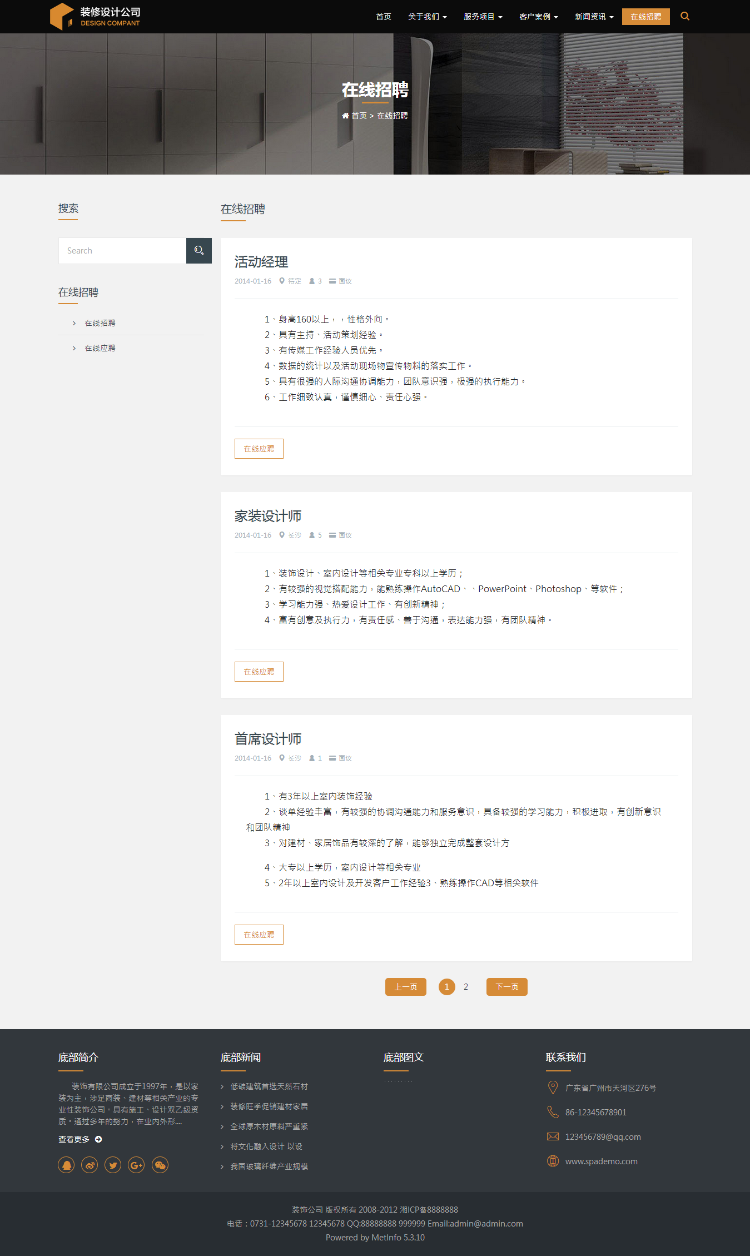The height and width of the screenshot is (1256, 750).
Task: Click phone number 86-12345678901
Action: 596,1112
